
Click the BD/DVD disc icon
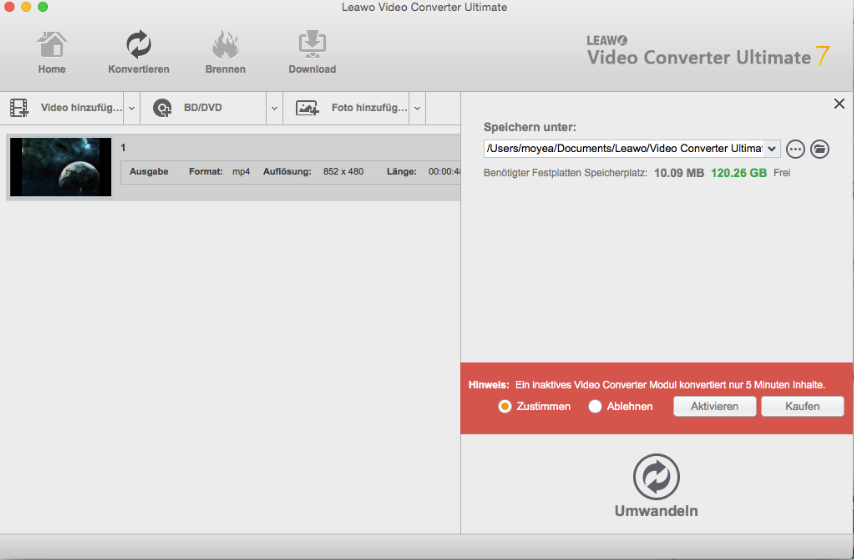162,108
